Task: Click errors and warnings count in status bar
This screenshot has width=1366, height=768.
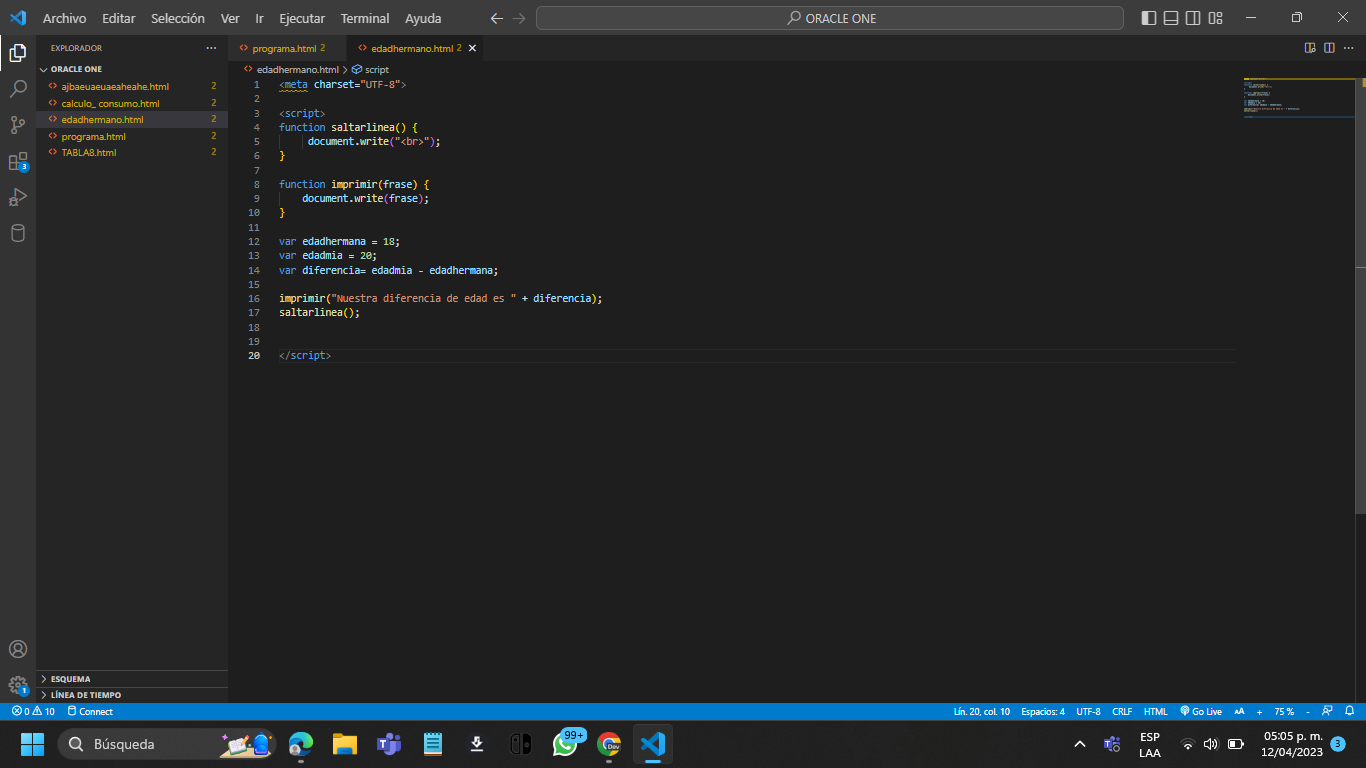Action: point(33,712)
